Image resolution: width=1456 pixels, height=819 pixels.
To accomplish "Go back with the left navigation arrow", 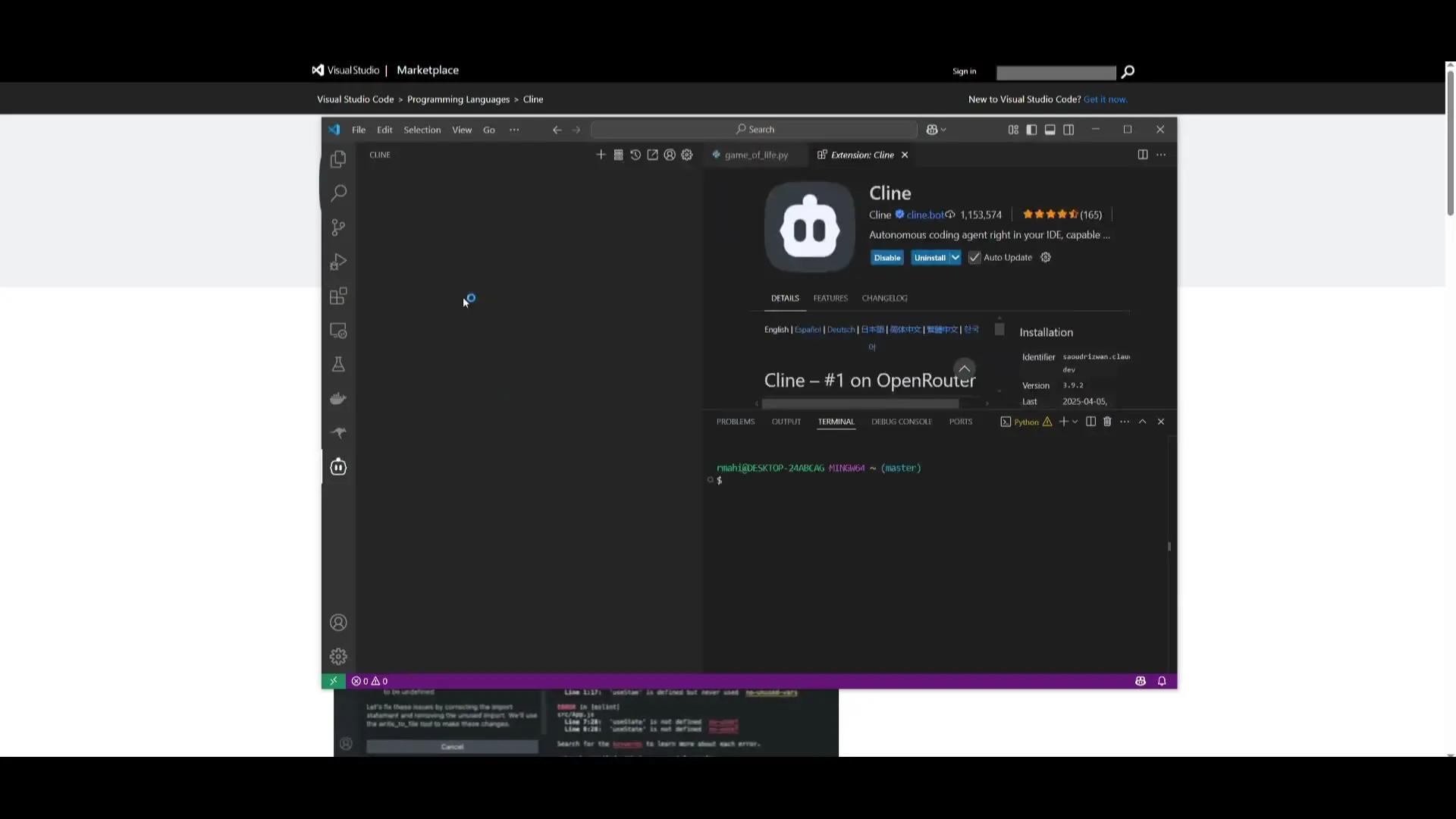I will [557, 130].
